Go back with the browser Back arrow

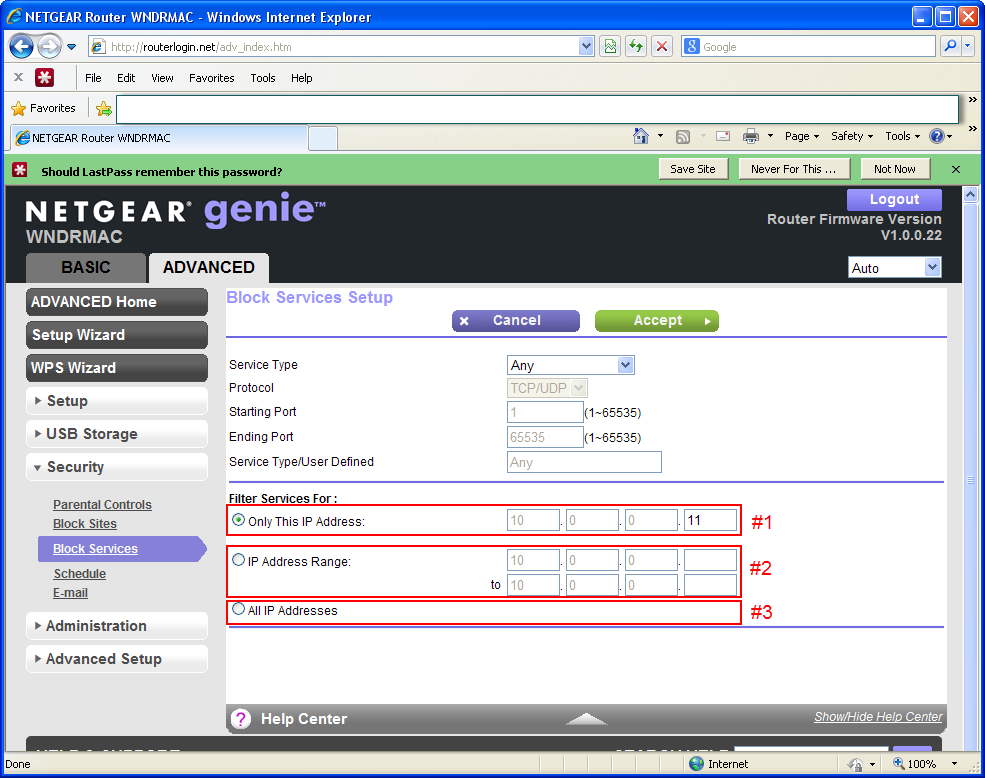pyautogui.click(x=22, y=47)
